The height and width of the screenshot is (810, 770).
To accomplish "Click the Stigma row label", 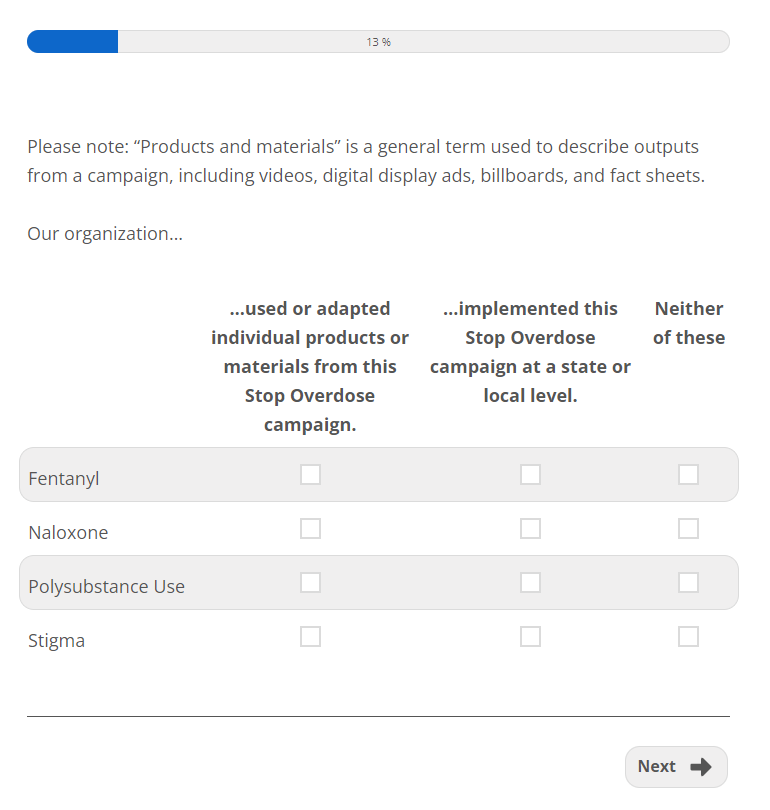I will pyautogui.click(x=56, y=641).
